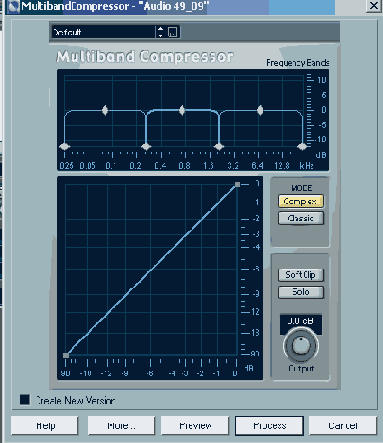This screenshot has height=443, width=383.
Task: Select the bottom-left compressor curve breakpoint
Action: 66,355
